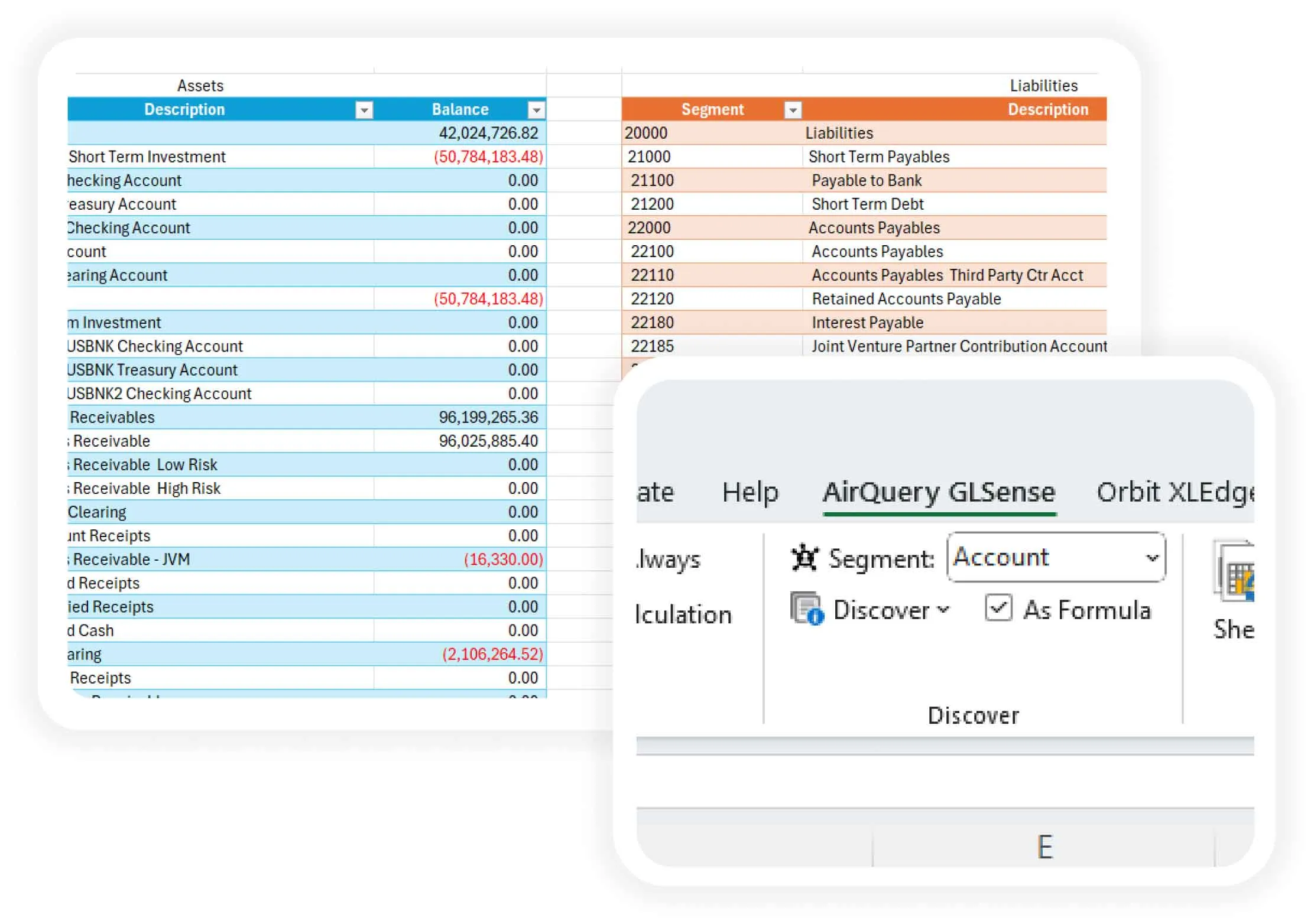
Task: Open the Orbit XLEdge ribbon tab
Action: [1173, 492]
